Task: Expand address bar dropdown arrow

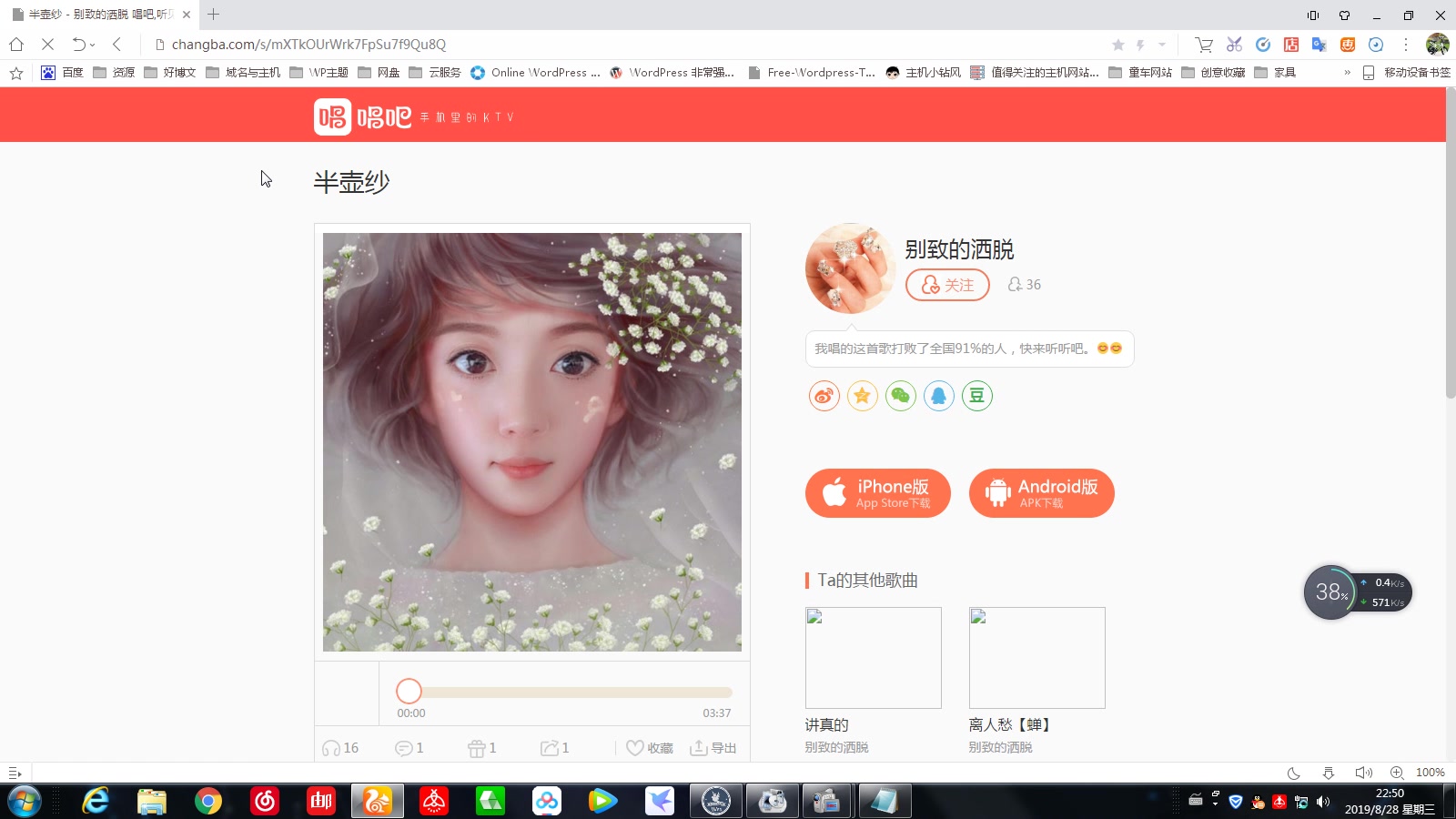Action: pyautogui.click(x=1162, y=45)
